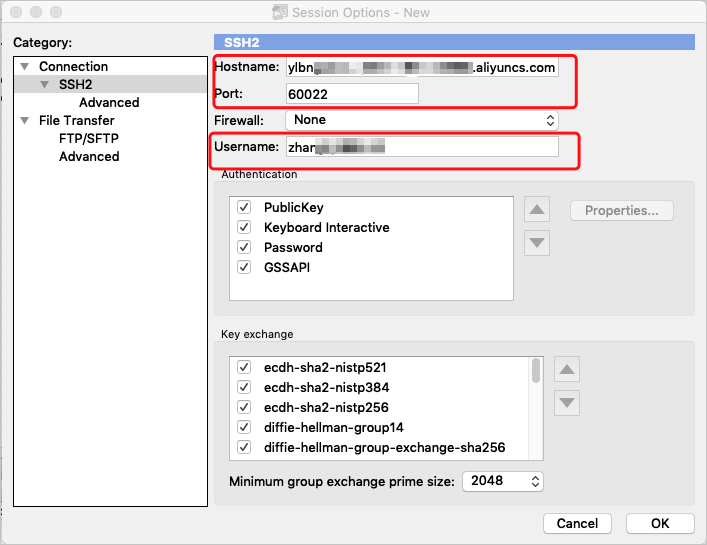Screen dimensions: 707x545
Task: Move key exchange algorithm up
Action: [567, 369]
